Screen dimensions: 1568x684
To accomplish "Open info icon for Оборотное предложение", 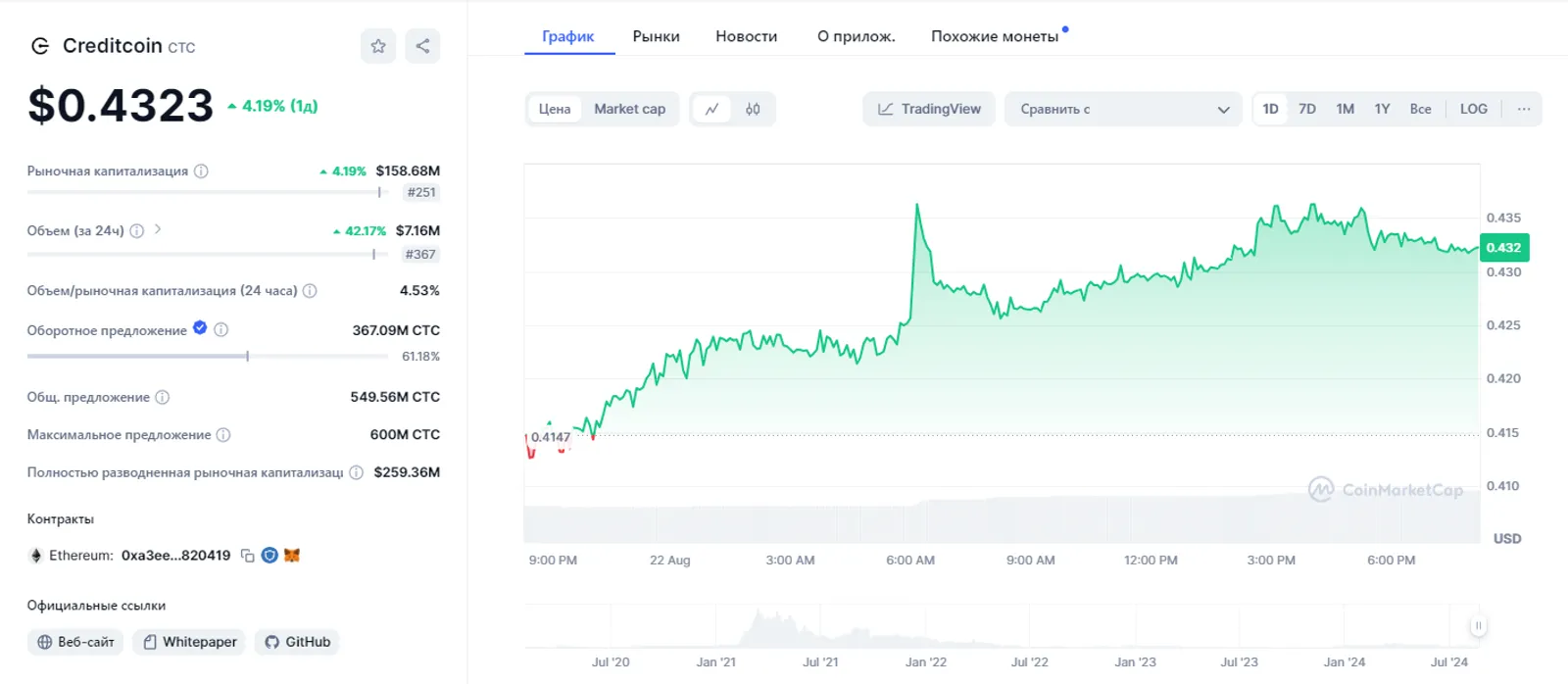I will tap(221, 330).
